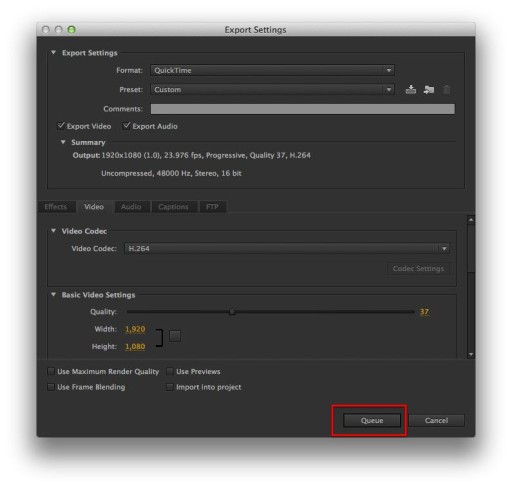512x488 pixels.
Task: Toggle the Export Audio checkbox
Action: click(126, 126)
